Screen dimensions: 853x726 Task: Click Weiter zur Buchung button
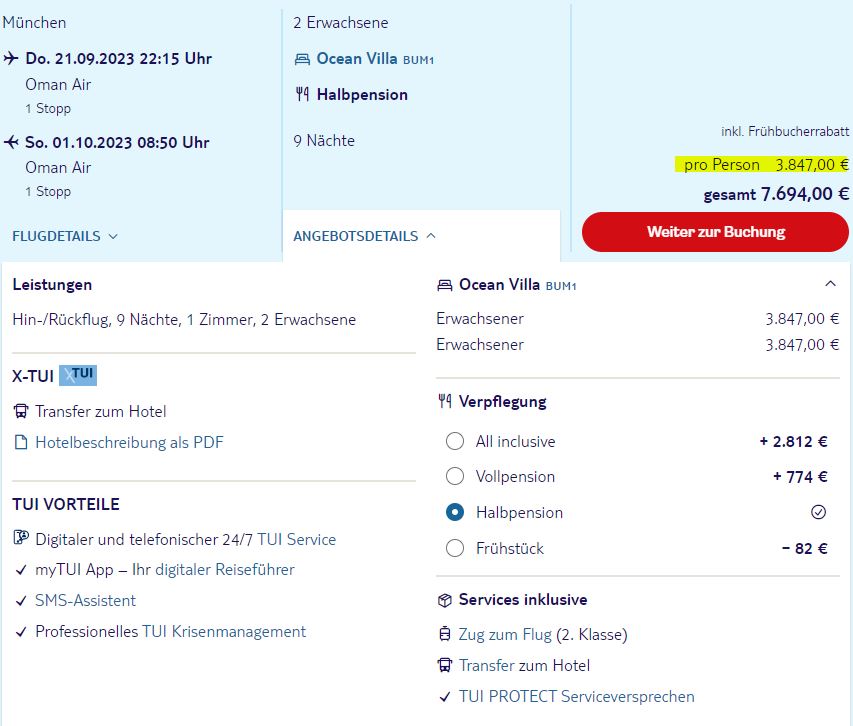[715, 232]
